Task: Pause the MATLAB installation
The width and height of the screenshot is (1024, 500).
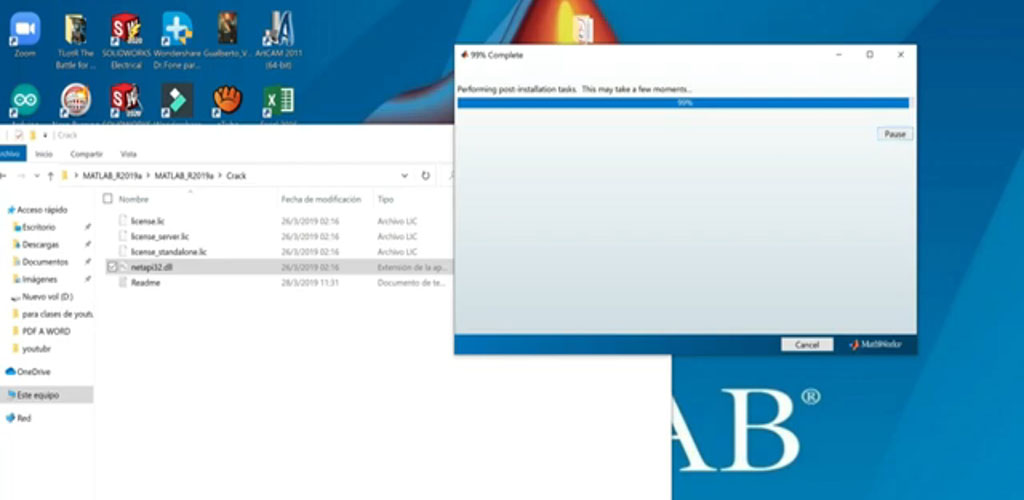Action: pyautogui.click(x=895, y=134)
